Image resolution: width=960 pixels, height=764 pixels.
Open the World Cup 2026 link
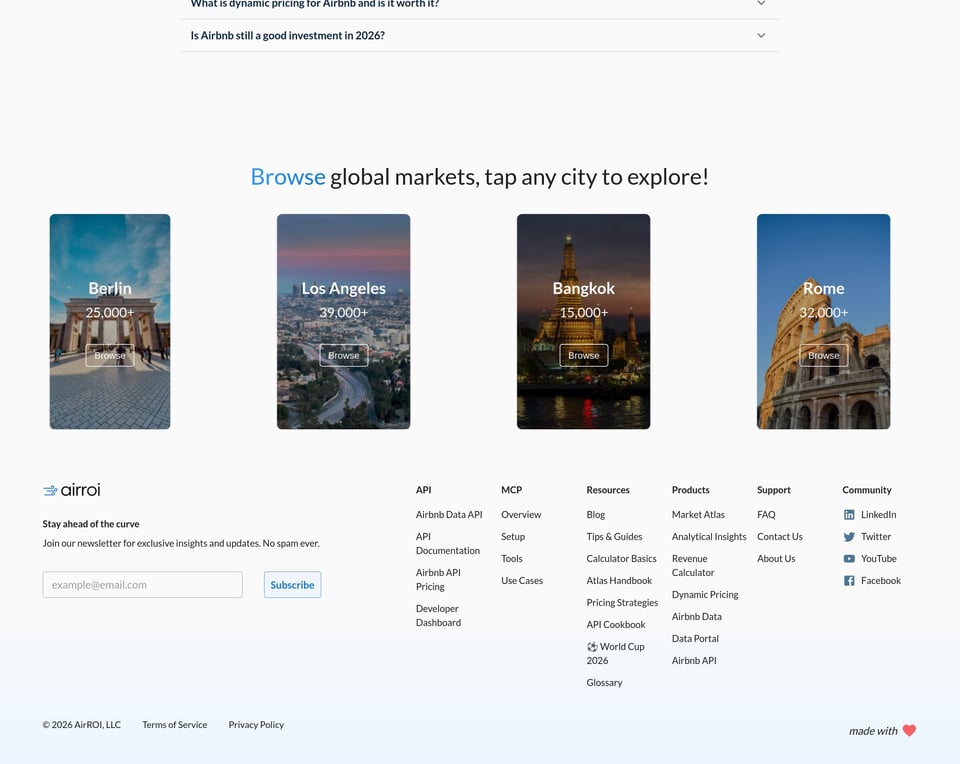[x=615, y=654]
